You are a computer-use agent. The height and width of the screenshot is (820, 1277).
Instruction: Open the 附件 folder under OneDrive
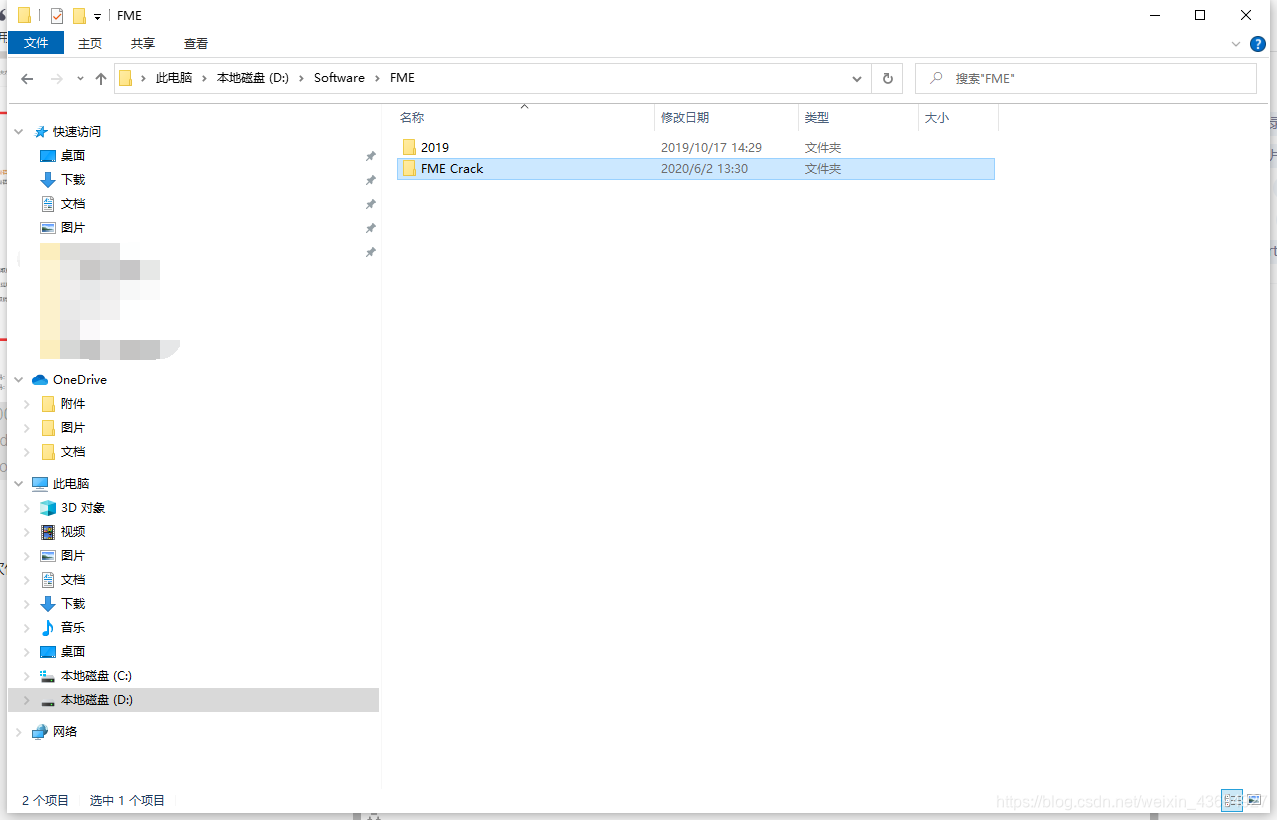(73, 404)
